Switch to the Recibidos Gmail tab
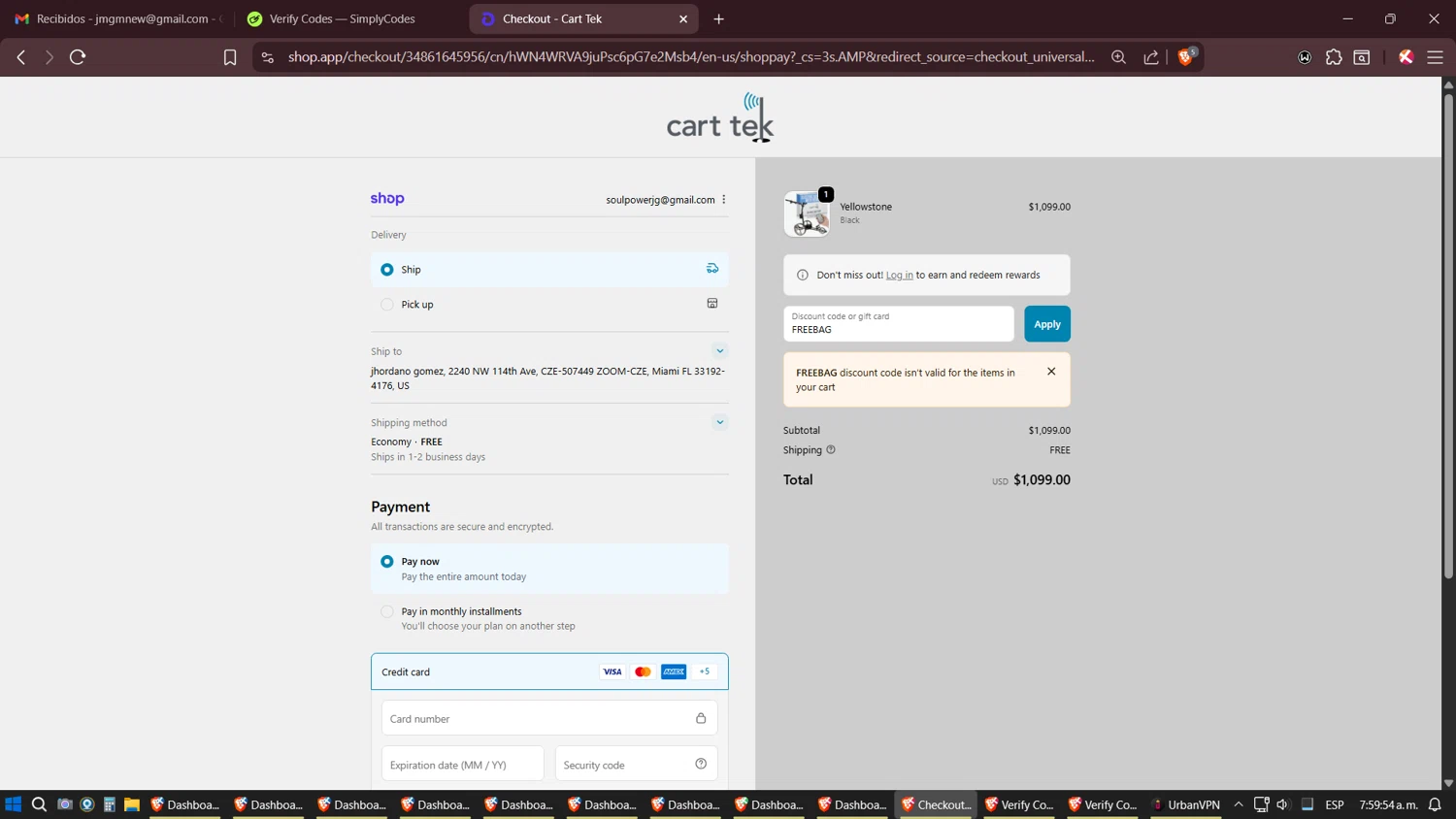1456x819 pixels. click(x=118, y=18)
